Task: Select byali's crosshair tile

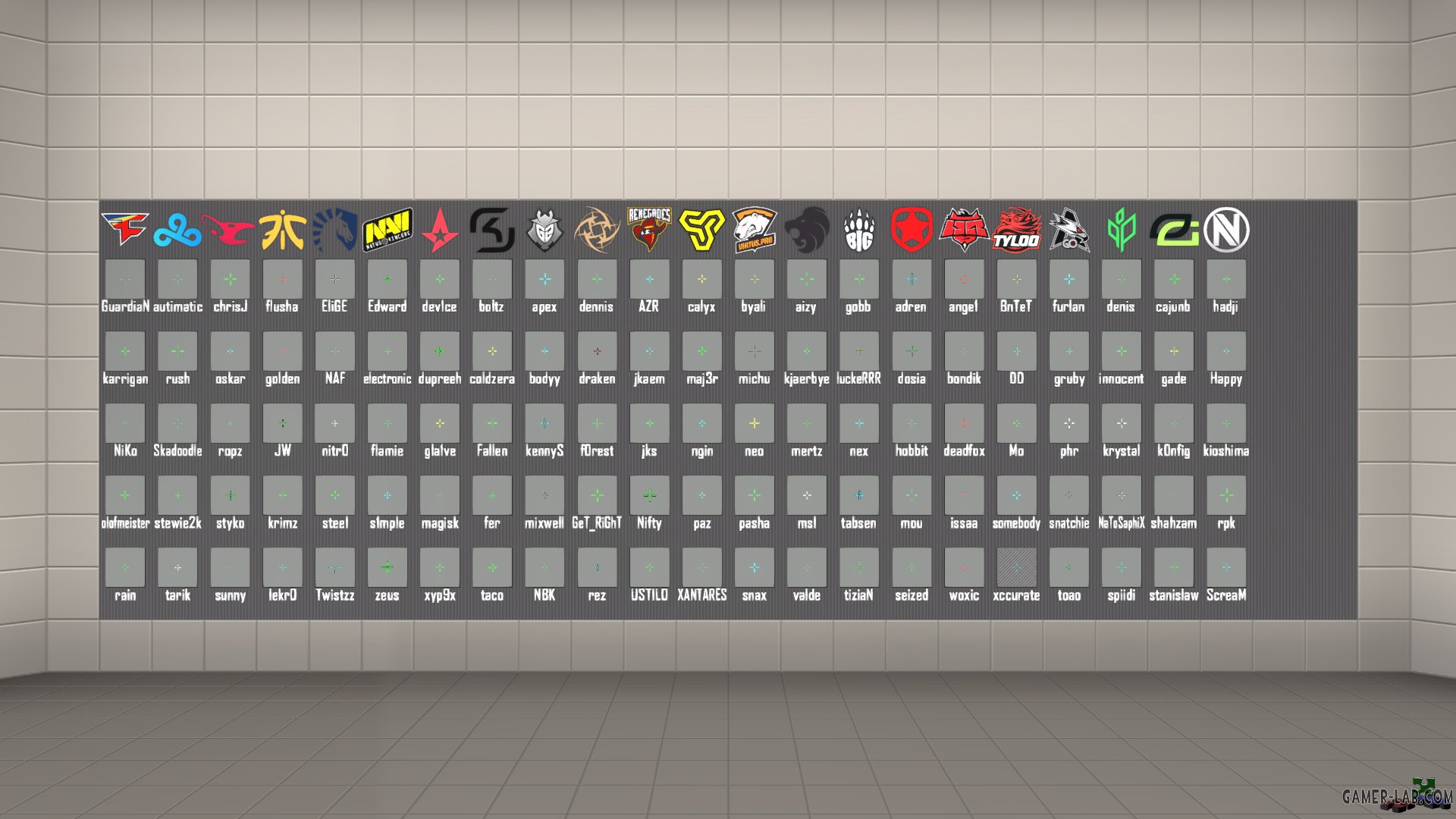Action: 755,279
